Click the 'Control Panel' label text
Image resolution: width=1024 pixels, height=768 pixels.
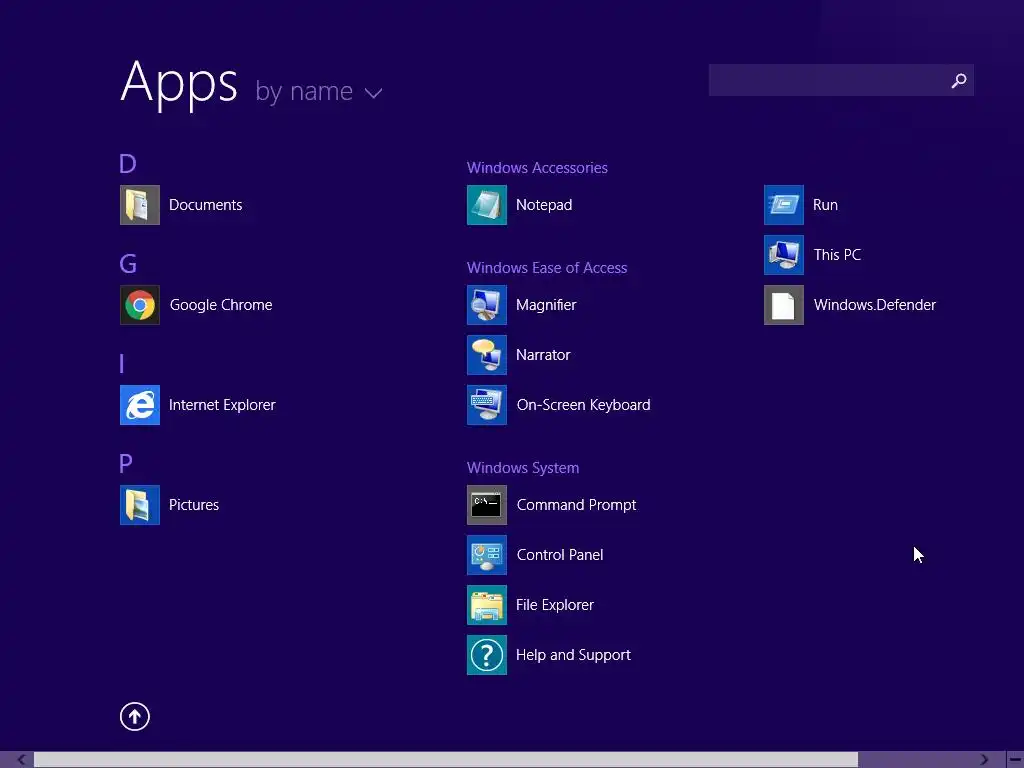click(x=560, y=555)
